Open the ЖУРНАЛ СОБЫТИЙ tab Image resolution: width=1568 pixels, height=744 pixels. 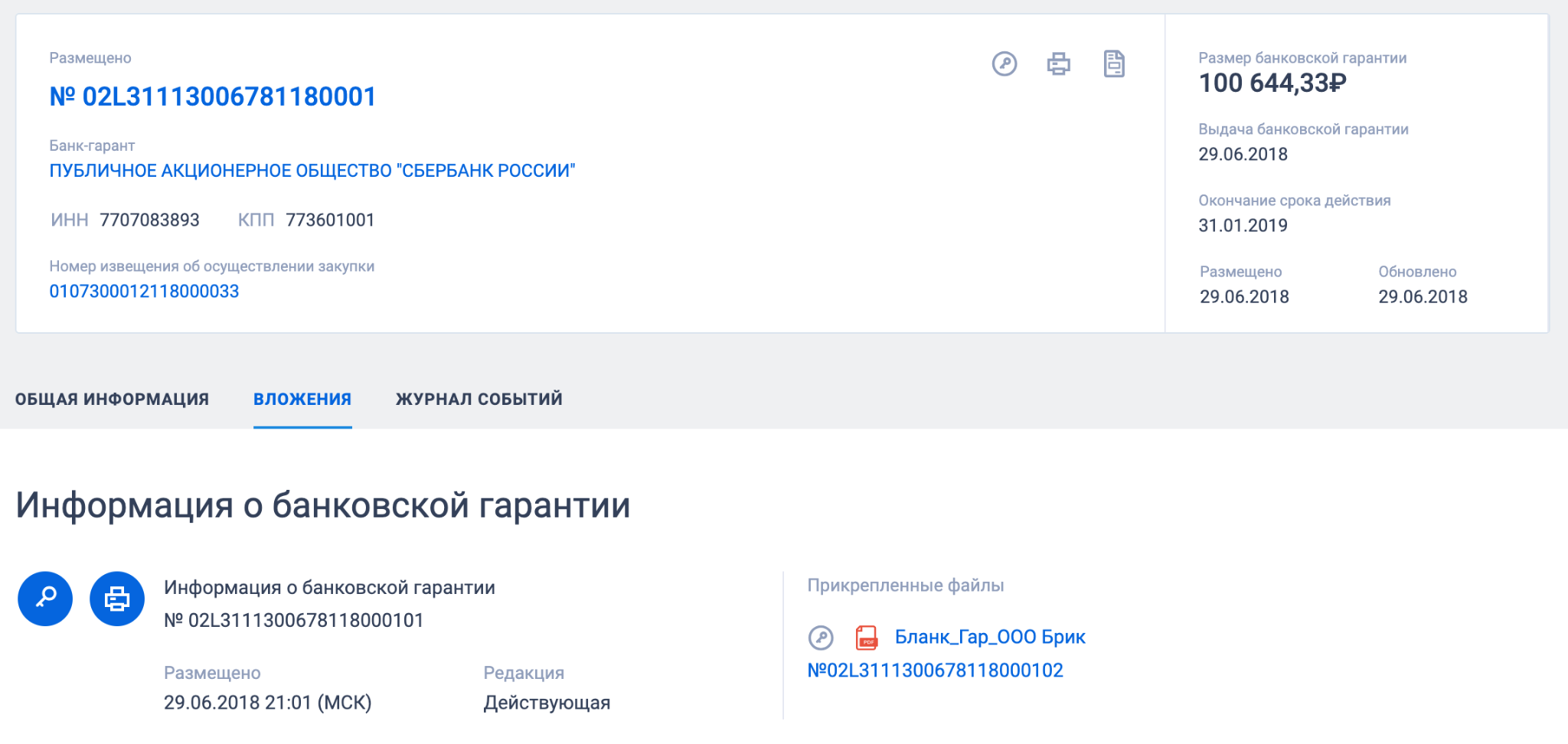(478, 399)
